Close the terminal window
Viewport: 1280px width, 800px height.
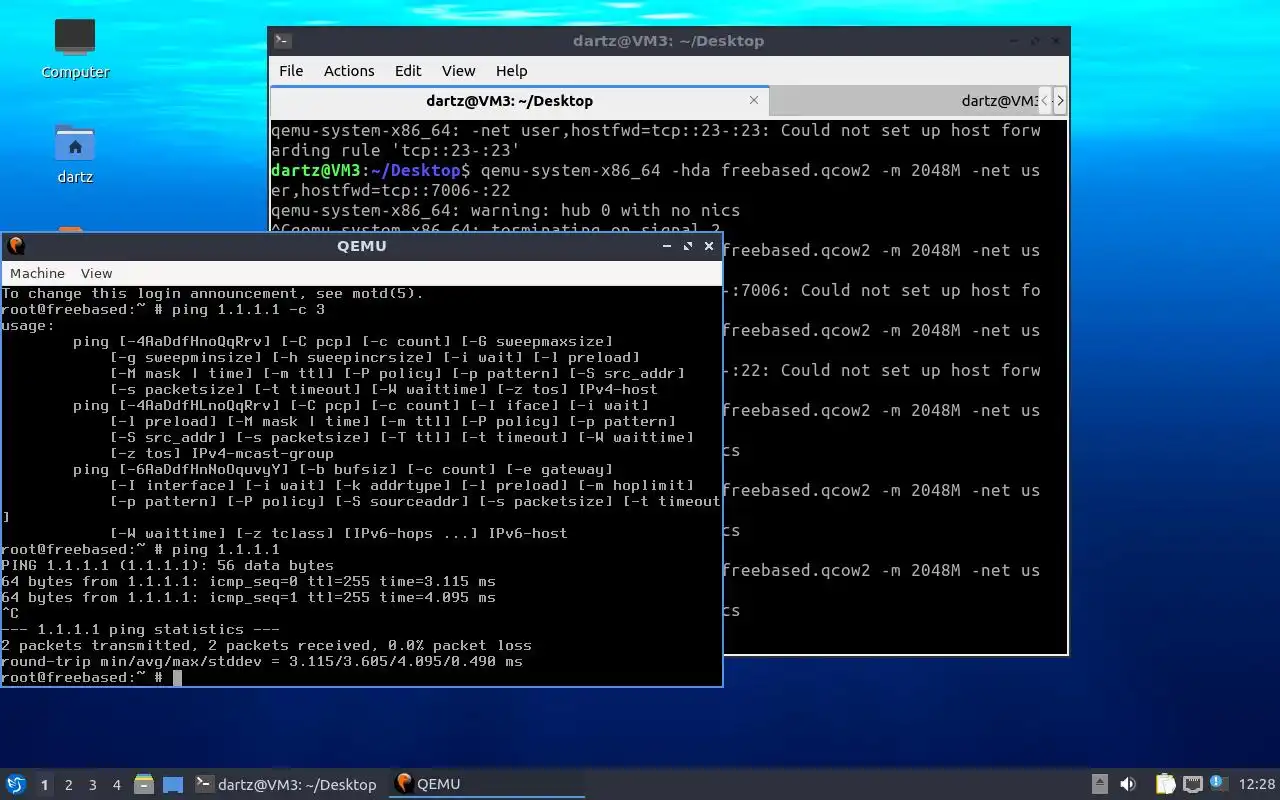pyautogui.click(x=1057, y=41)
